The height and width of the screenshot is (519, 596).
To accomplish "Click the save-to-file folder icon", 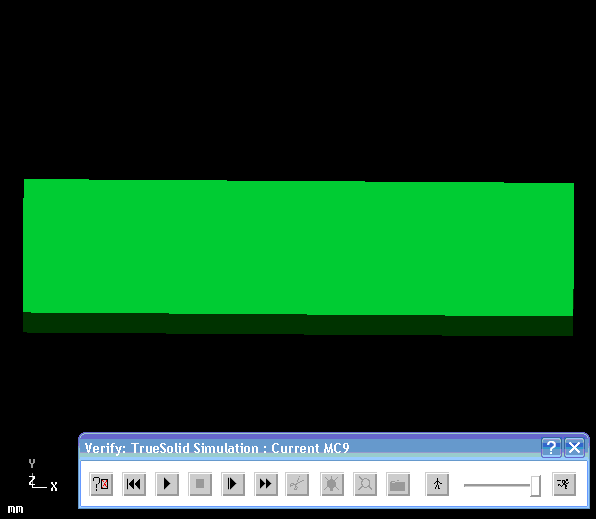I will [398, 484].
